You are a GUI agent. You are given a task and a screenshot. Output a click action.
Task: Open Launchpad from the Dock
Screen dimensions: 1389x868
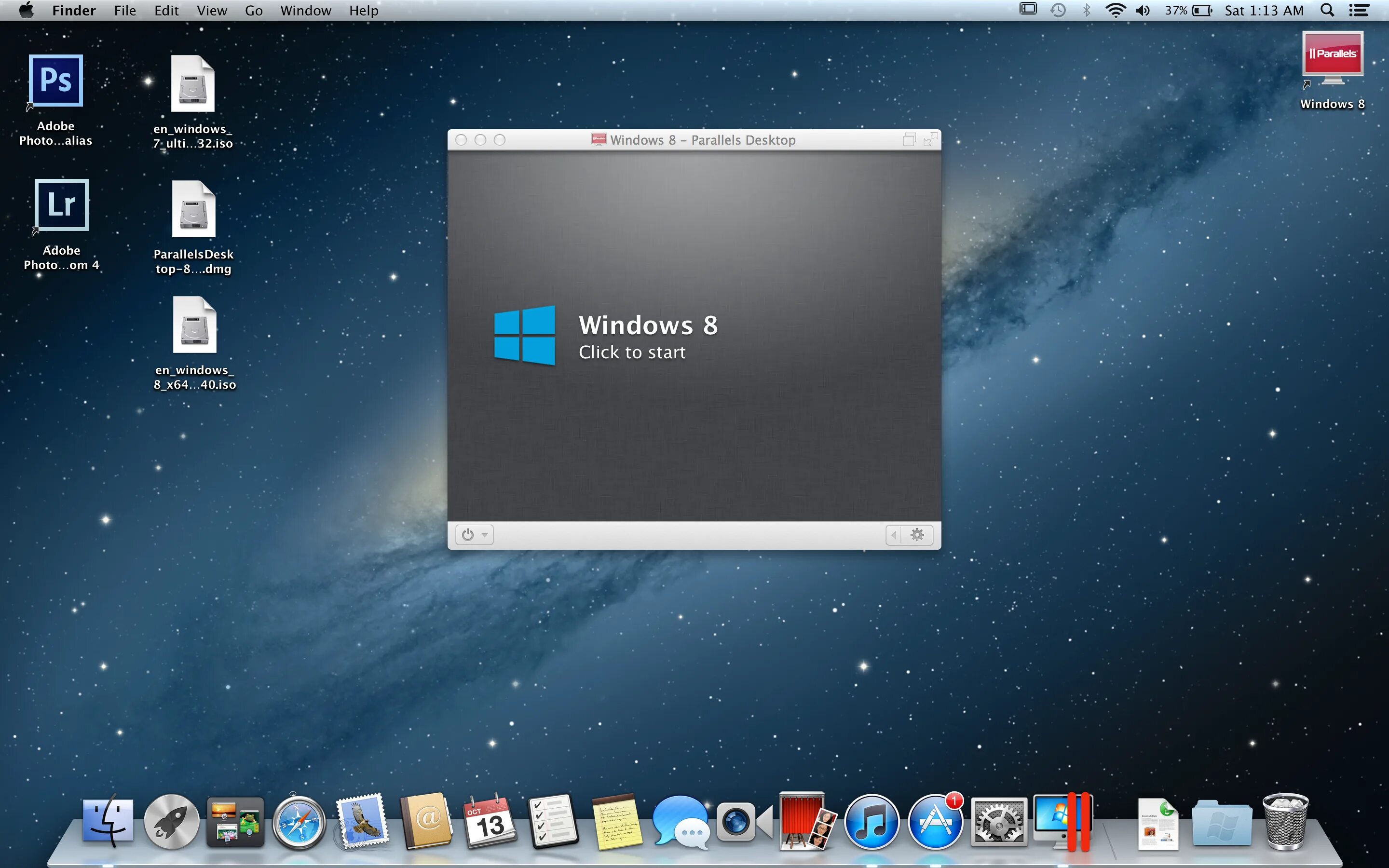[x=172, y=822]
